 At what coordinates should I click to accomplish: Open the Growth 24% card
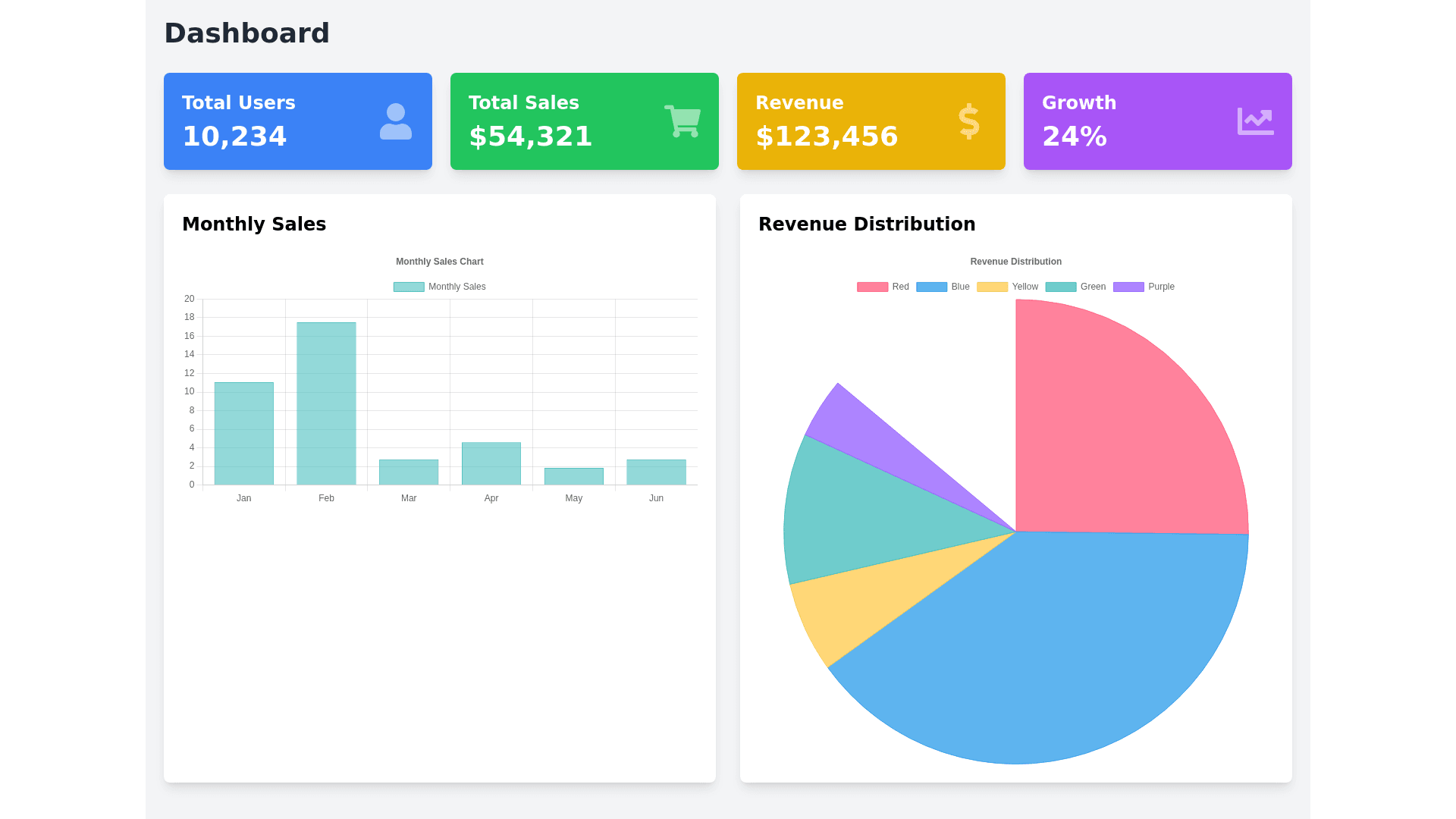click(x=1157, y=121)
